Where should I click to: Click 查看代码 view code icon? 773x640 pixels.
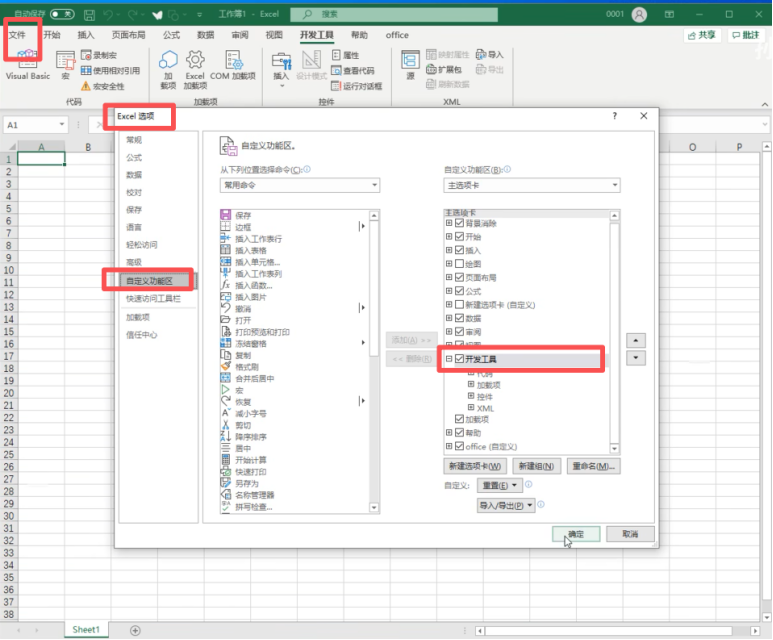click(336, 71)
